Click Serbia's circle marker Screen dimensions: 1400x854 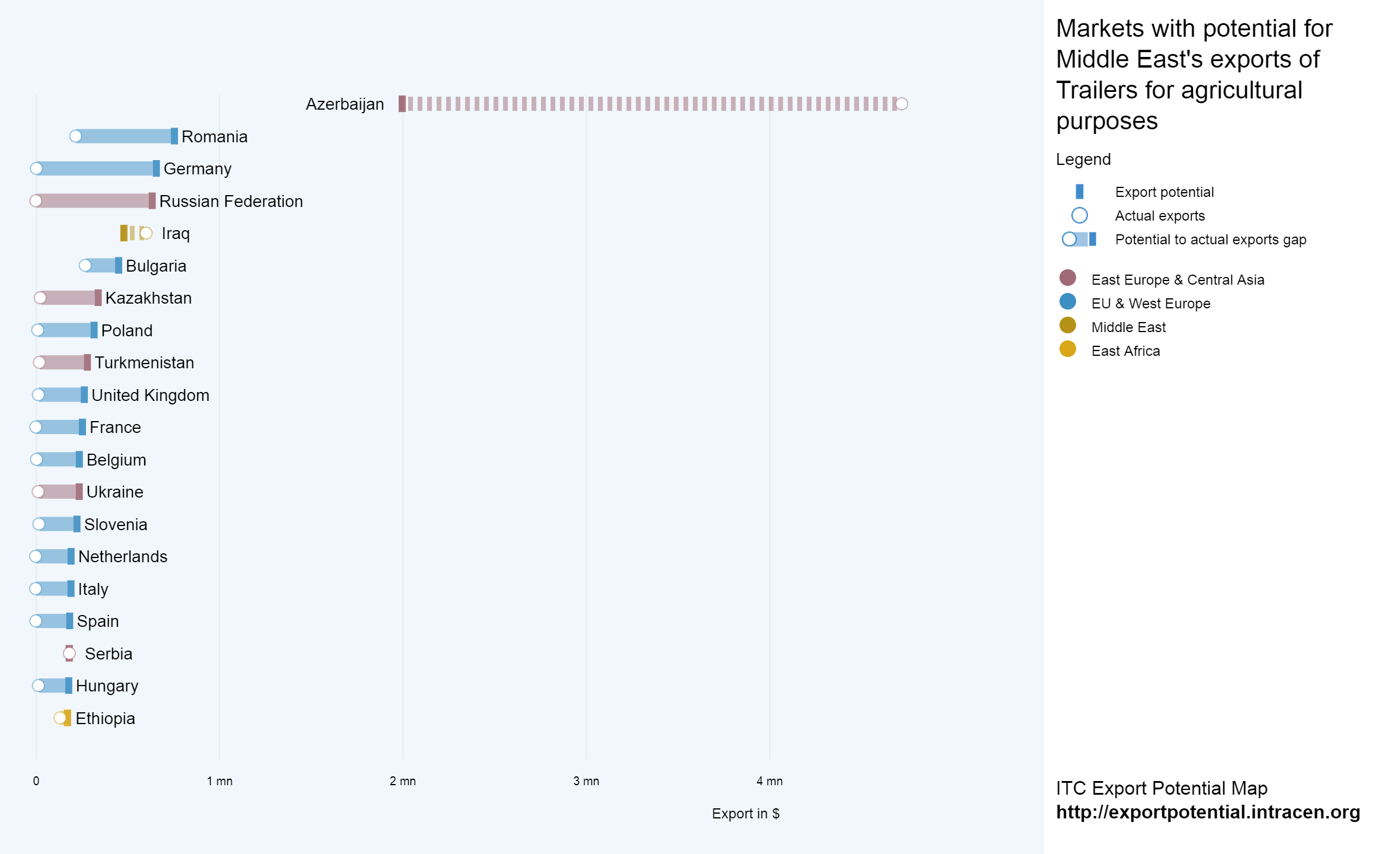(69, 654)
